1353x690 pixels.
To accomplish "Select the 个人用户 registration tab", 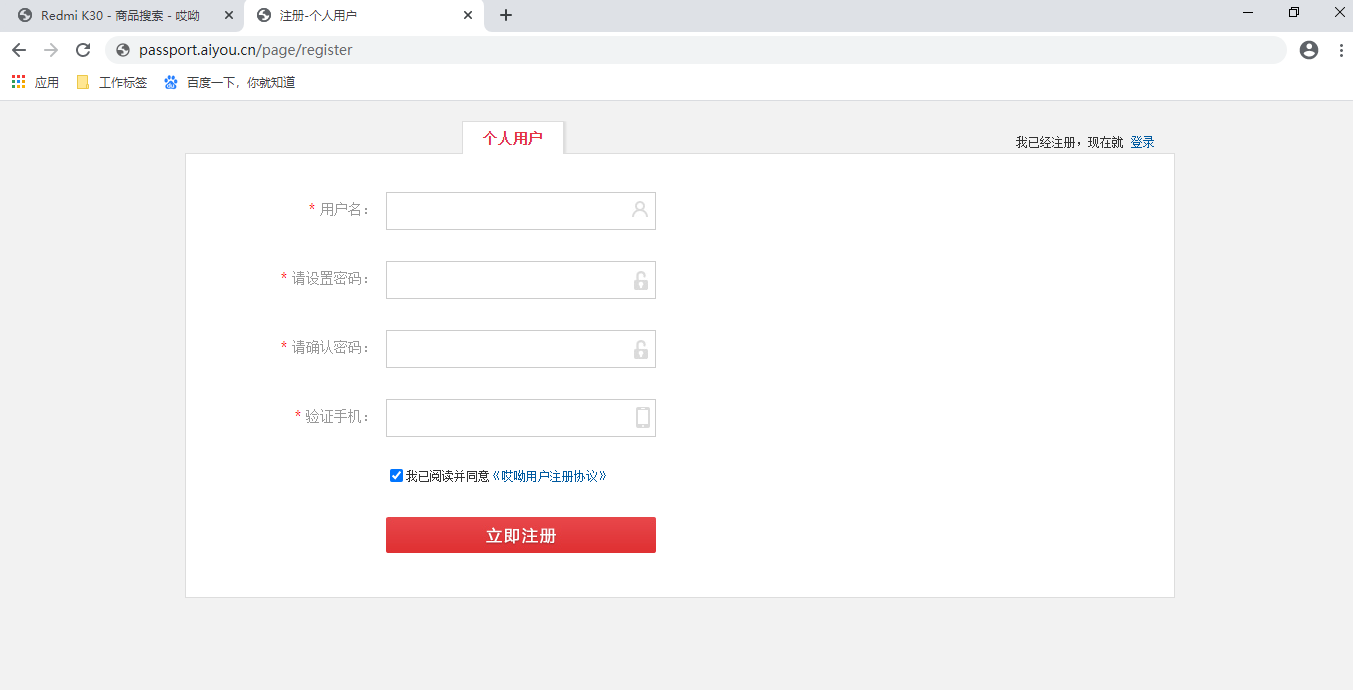I will [x=513, y=136].
